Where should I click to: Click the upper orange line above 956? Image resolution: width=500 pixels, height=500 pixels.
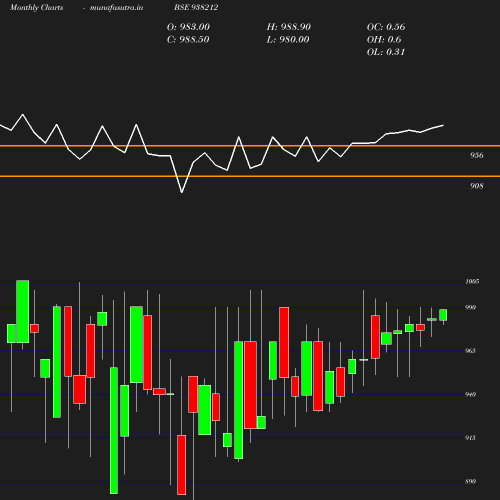pyautogui.click(x=250, y=146)
